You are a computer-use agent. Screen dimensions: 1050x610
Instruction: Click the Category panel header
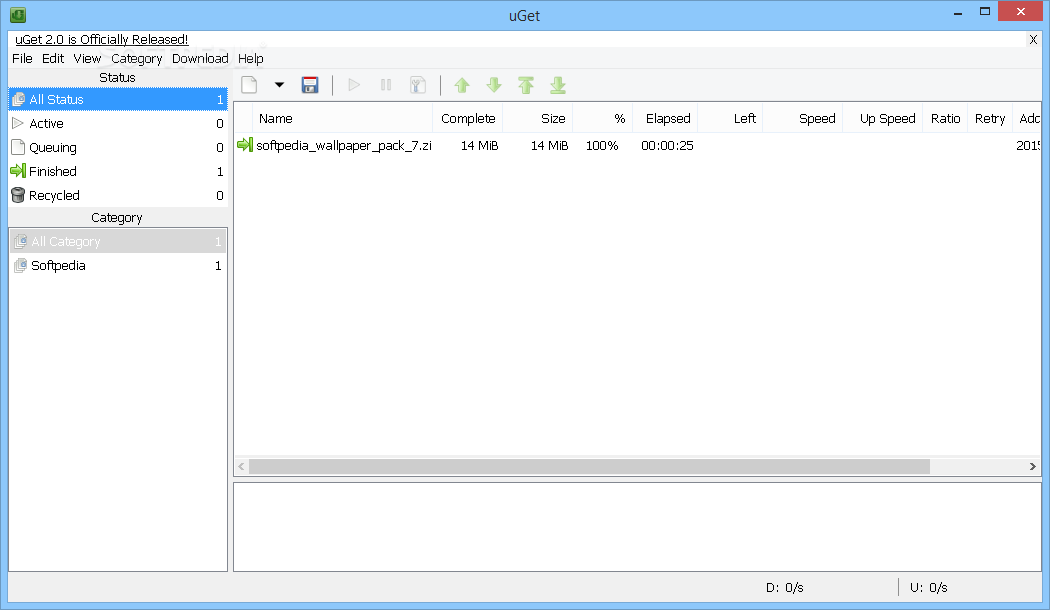(118, 218)
